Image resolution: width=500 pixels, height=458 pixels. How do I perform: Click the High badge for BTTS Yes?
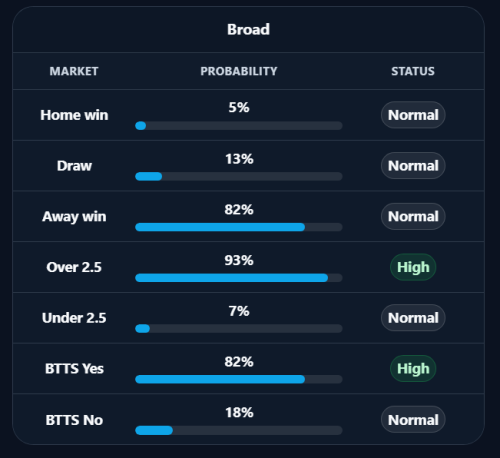coord(413,369)
